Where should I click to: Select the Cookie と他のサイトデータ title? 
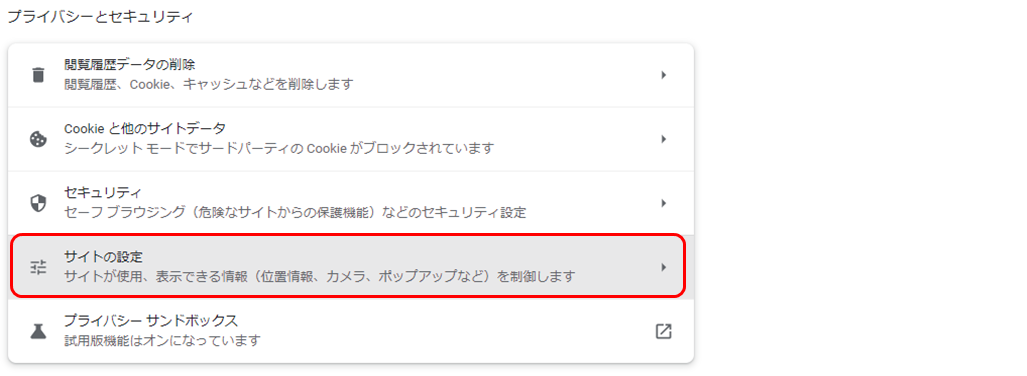[145, 128]
